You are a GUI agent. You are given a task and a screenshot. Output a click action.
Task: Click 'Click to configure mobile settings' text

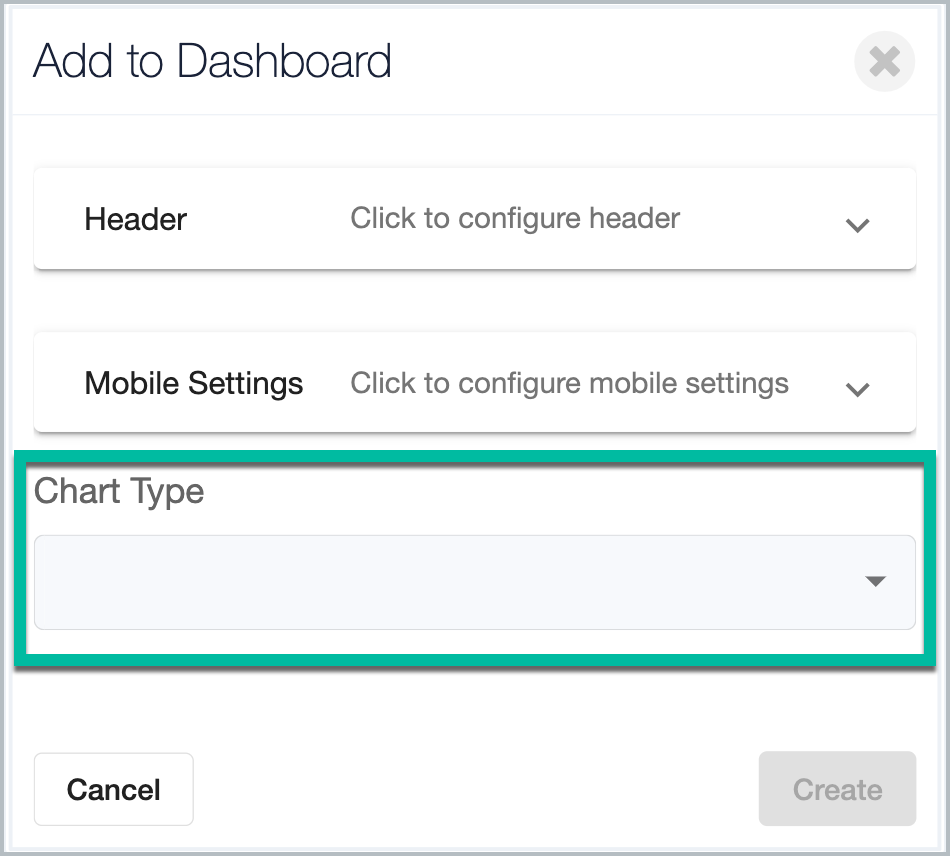(570, 383)
